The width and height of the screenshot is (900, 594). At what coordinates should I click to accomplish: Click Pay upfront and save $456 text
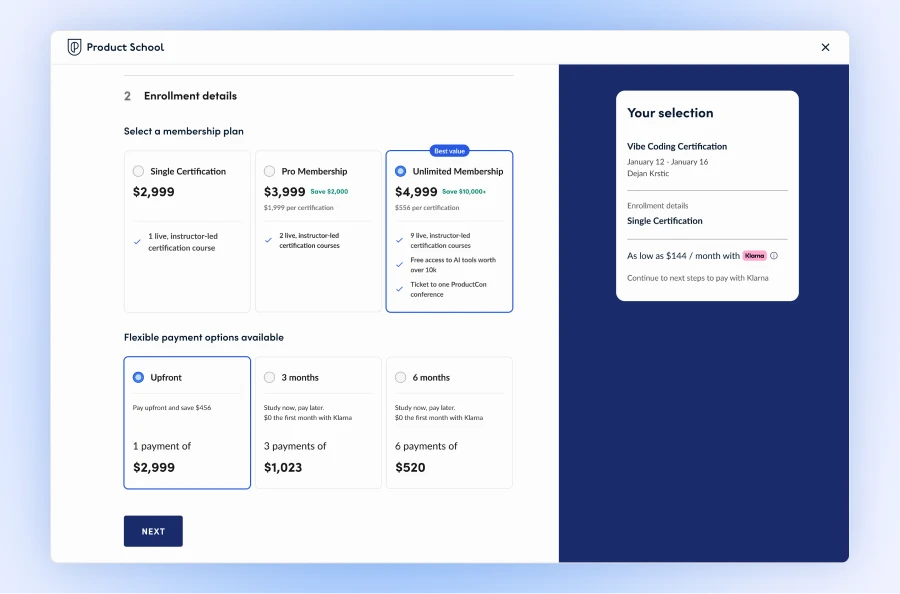[x=172, y=407]
